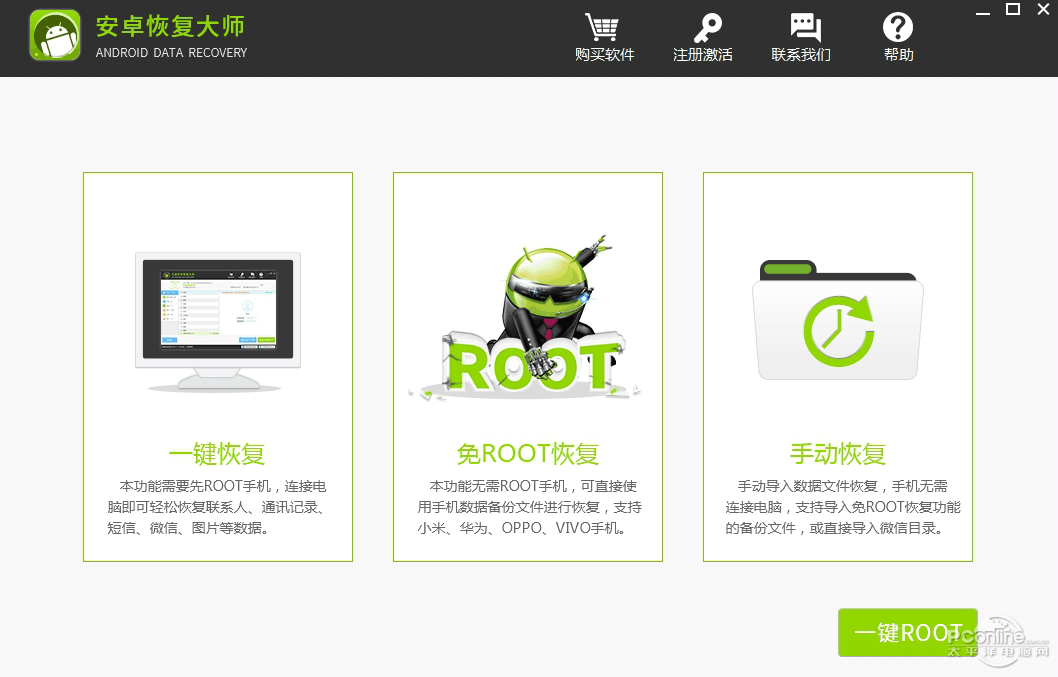
Task: Click the 帮助 label
Action: tap(899, 55)
